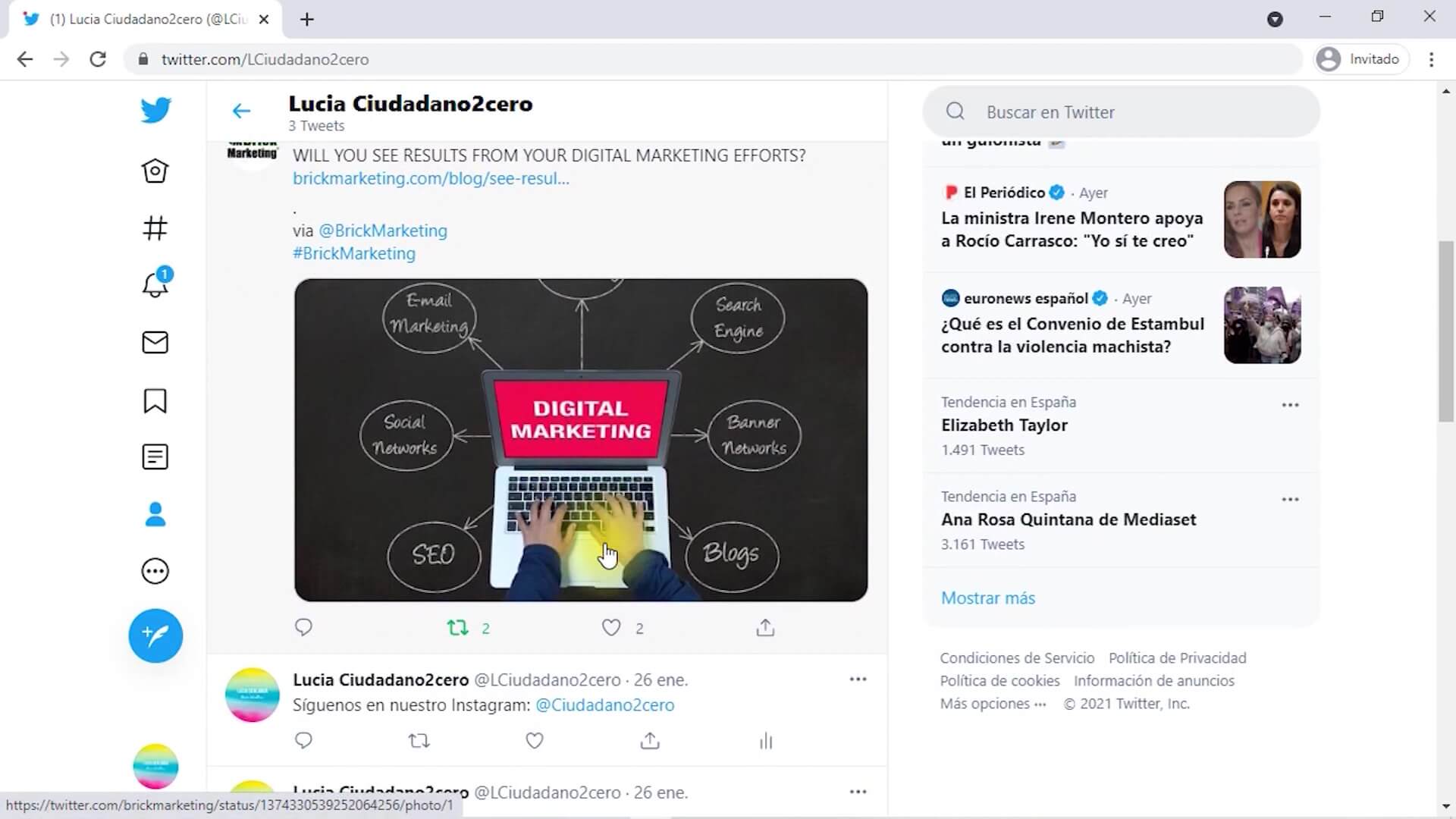Open options for Ana Rosa Quintana trend
Image resolution: width=1456 pixels, height=819 pixels.
click(x=1290, y=500)
